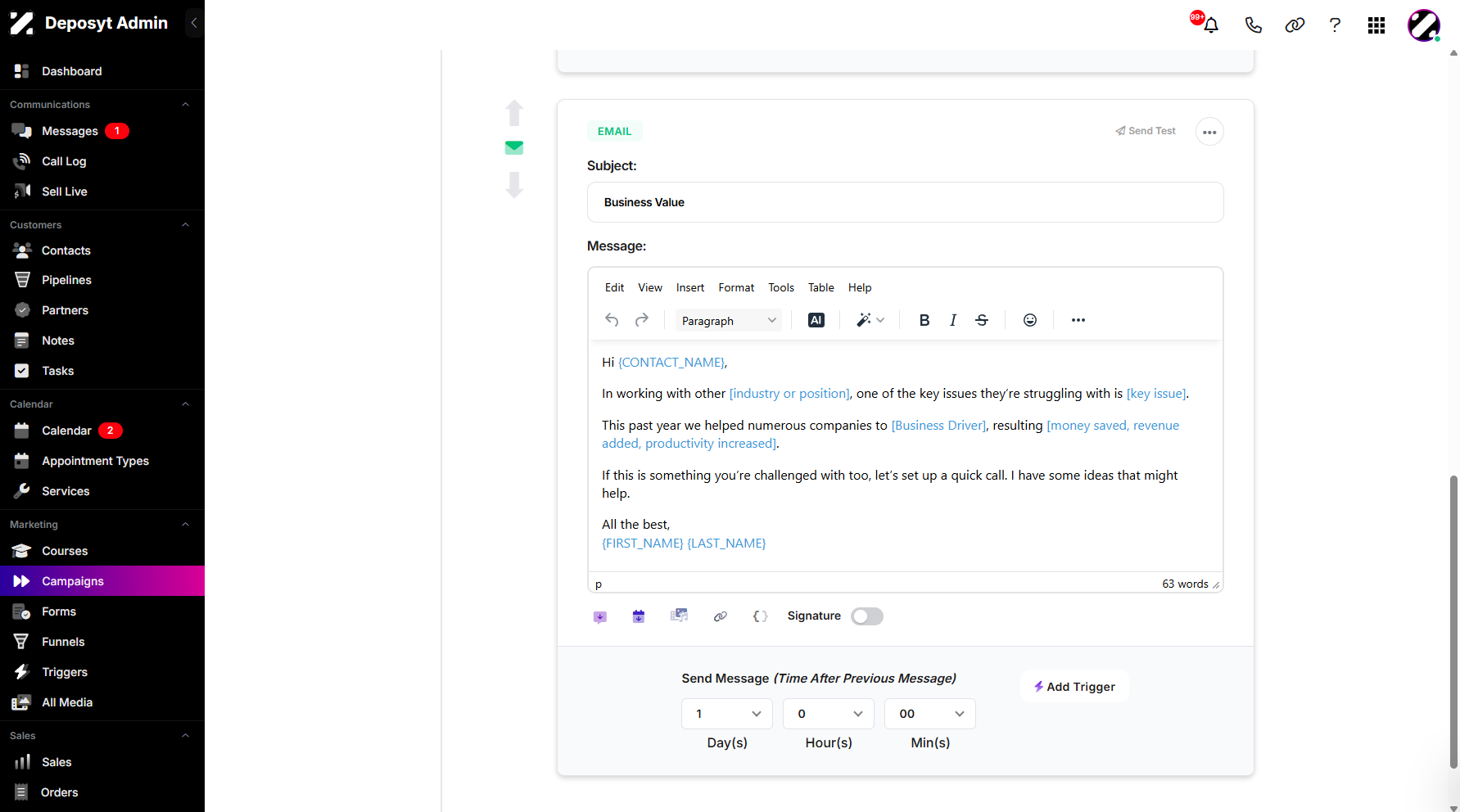Open the Insert menu in editor

point(690,287)
